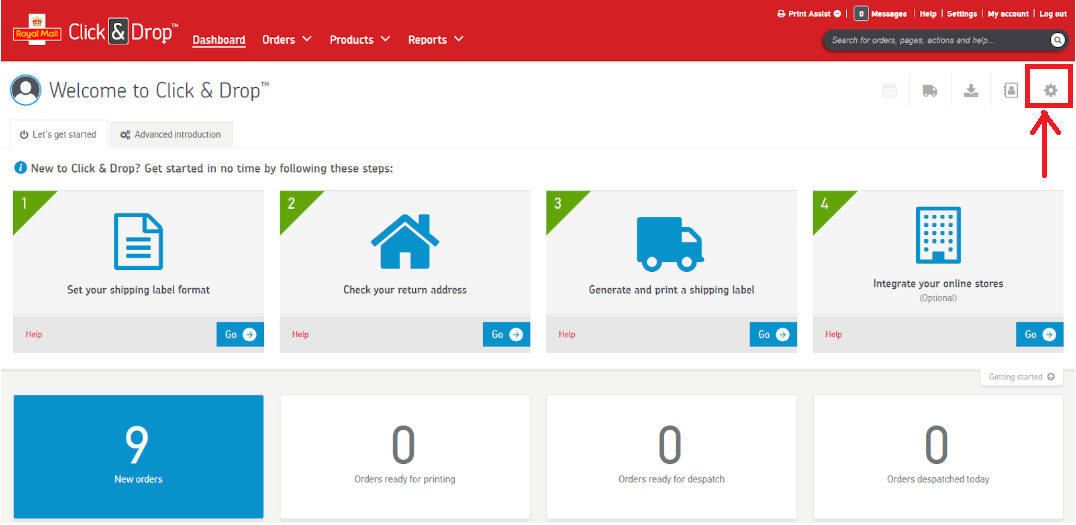Image resolution: width=1076 pixels, height=525 pixels.
Task: Log out of Click & Drop
Action: pyautogui.click(x=1053, y=14)
